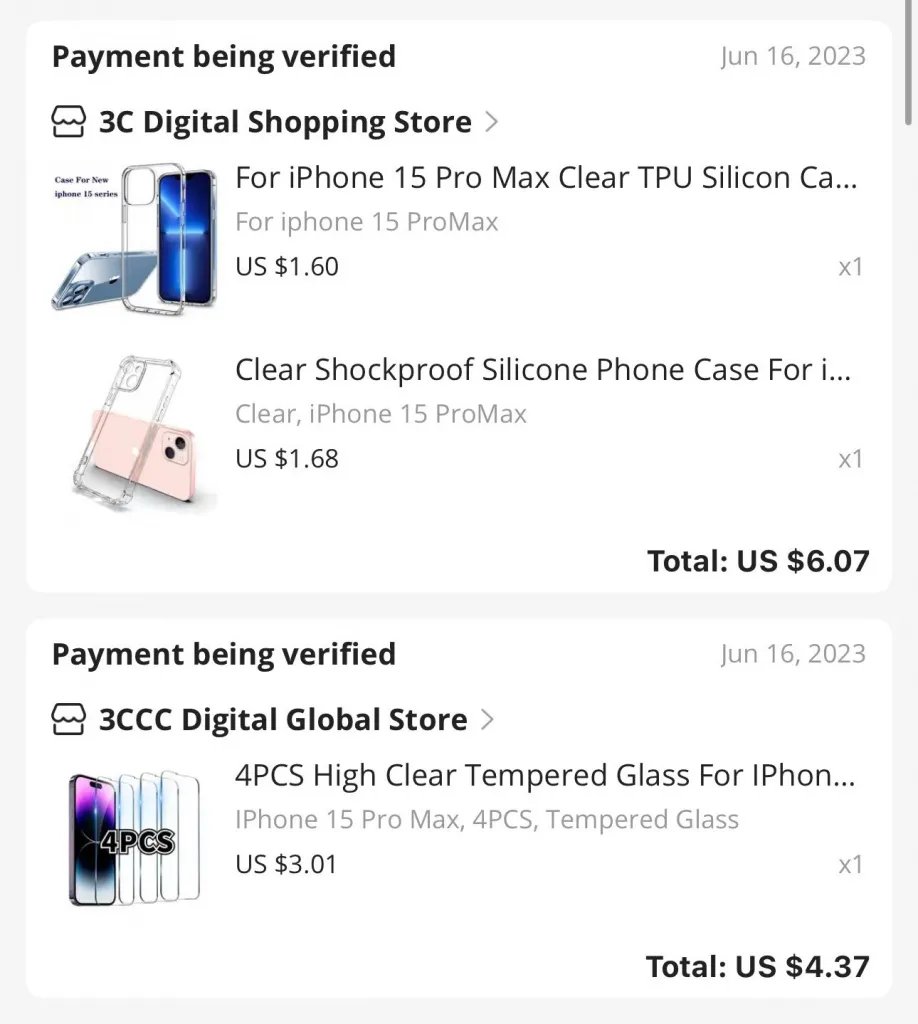Click the US $1.60 item price
918x1024 pixels.
pos(287,267)
